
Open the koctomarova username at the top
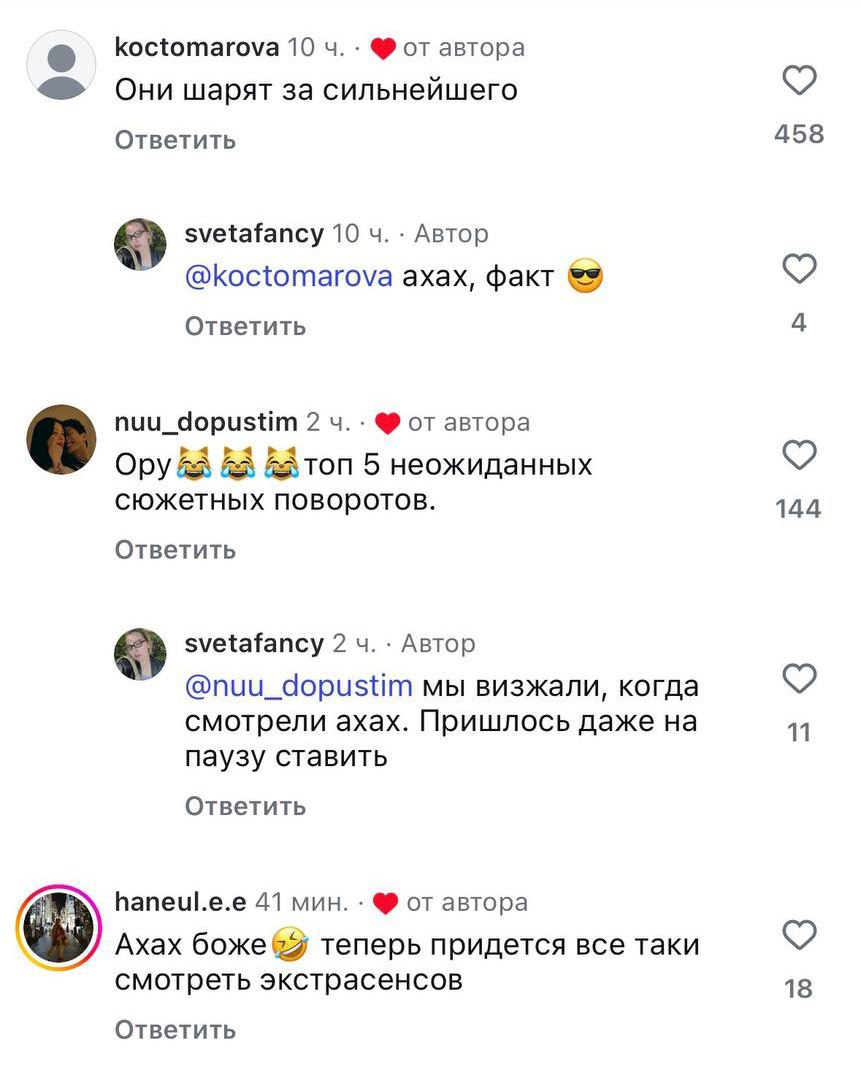(x=197, y=47)
